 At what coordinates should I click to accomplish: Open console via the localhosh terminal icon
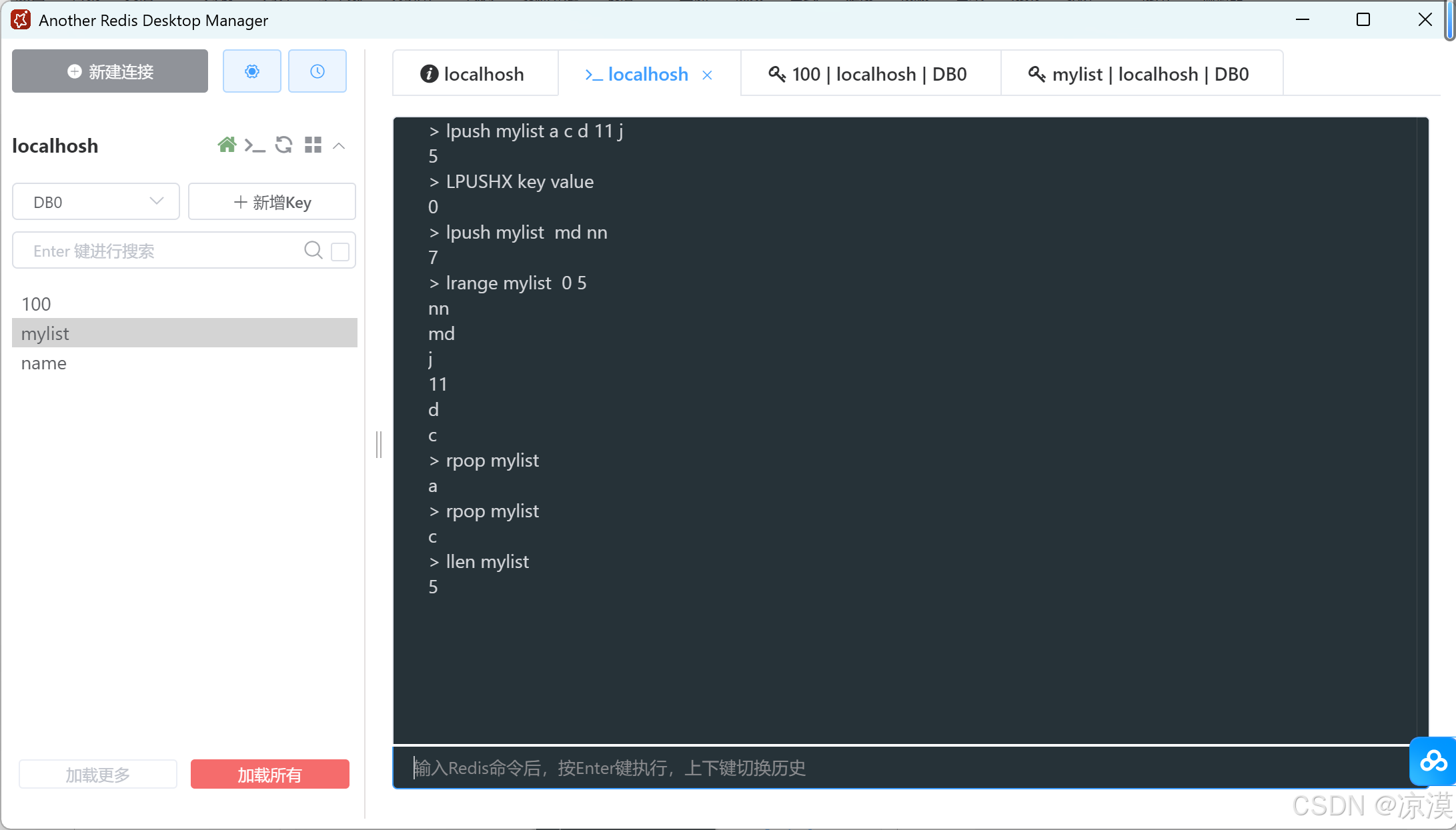click(x=255, y=145)
